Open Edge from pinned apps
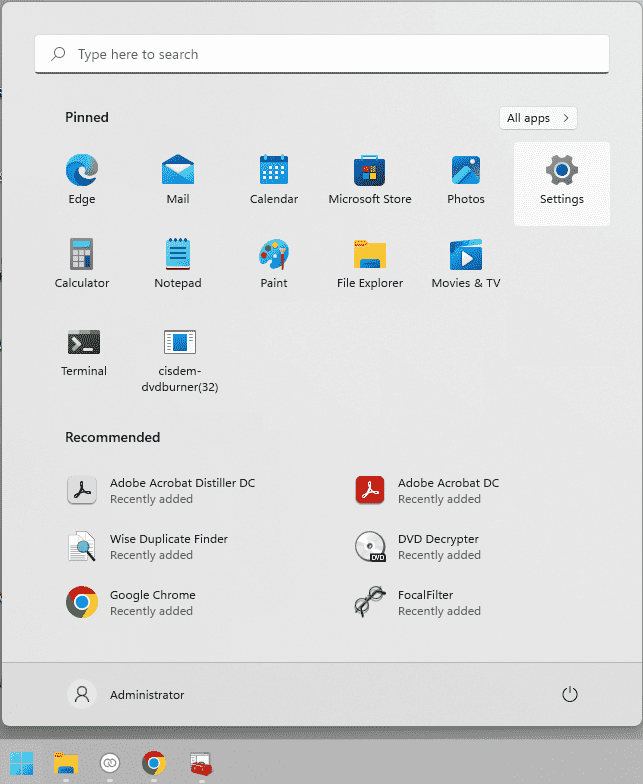This screenshot has width=643, height=784. [82, 180]
